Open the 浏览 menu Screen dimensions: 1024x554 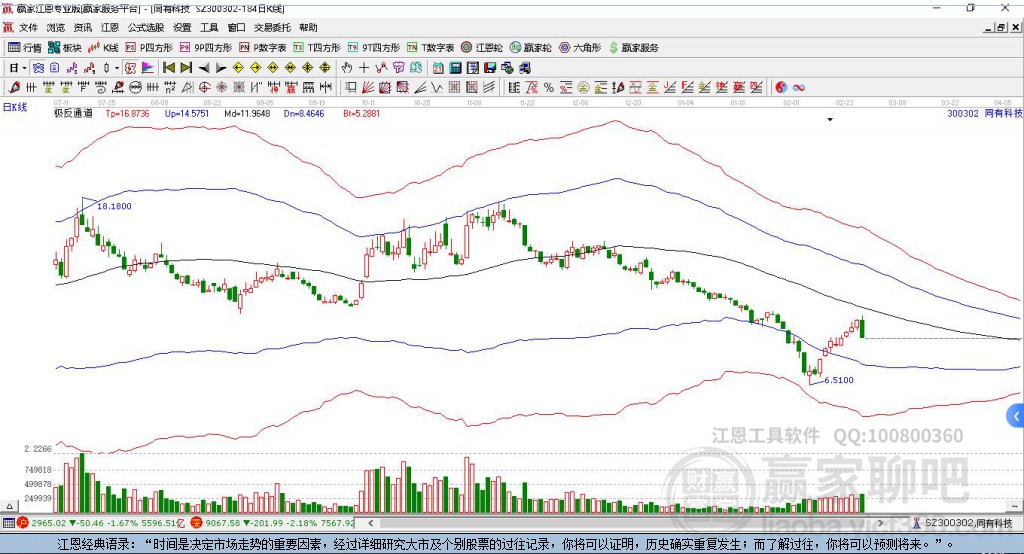[x=56, y=27]
